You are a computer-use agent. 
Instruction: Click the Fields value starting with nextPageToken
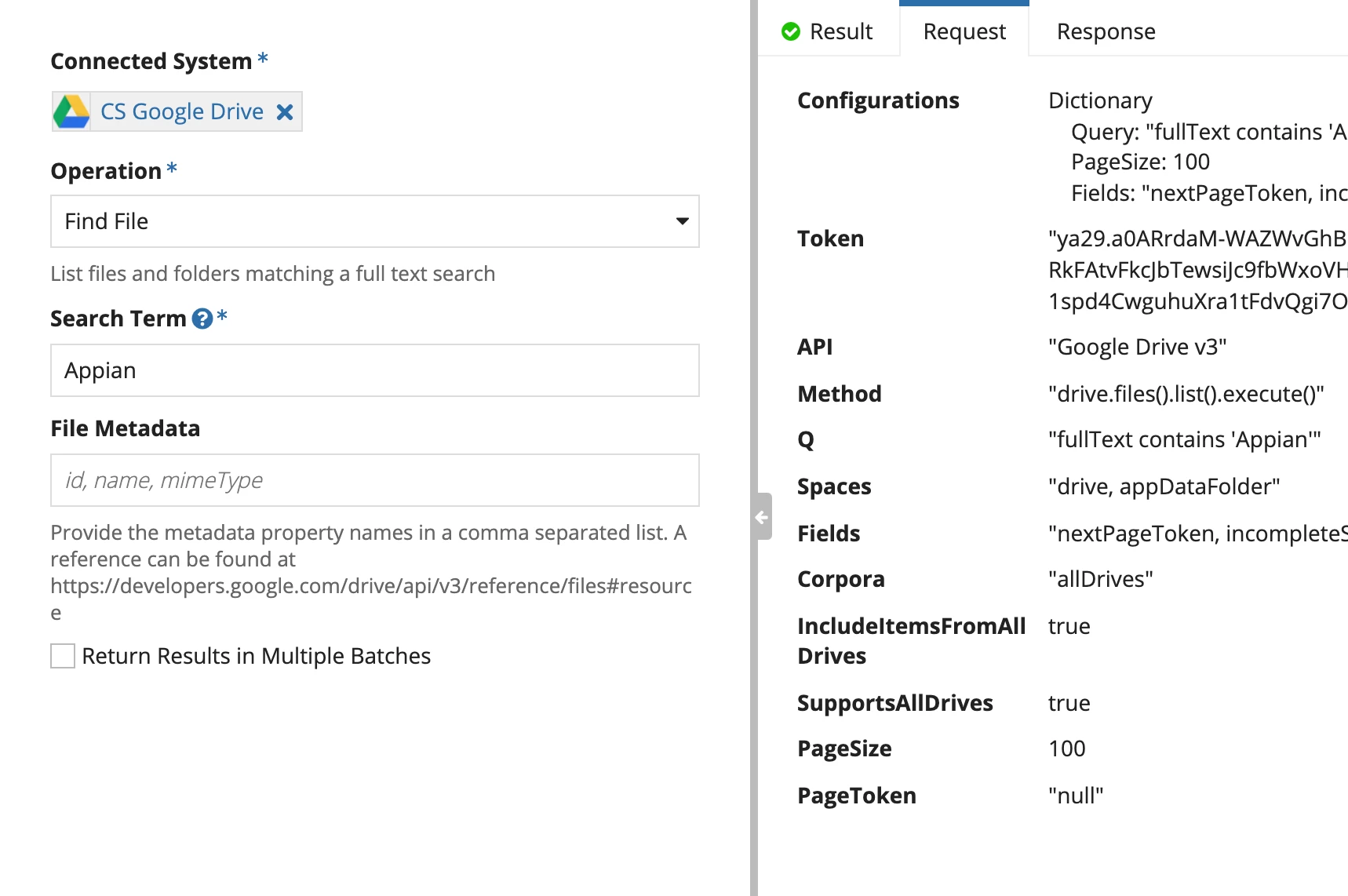coord(1197,534)
